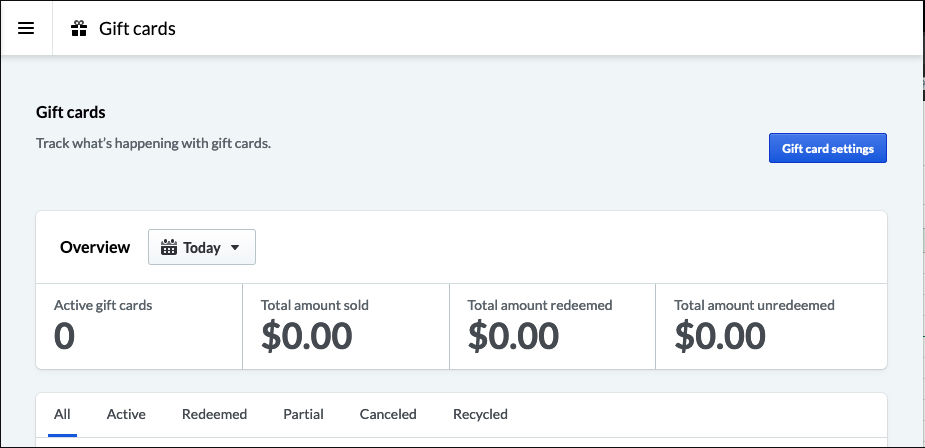Switch to the Active tab

pyautogui.click(x=126, y=414)
